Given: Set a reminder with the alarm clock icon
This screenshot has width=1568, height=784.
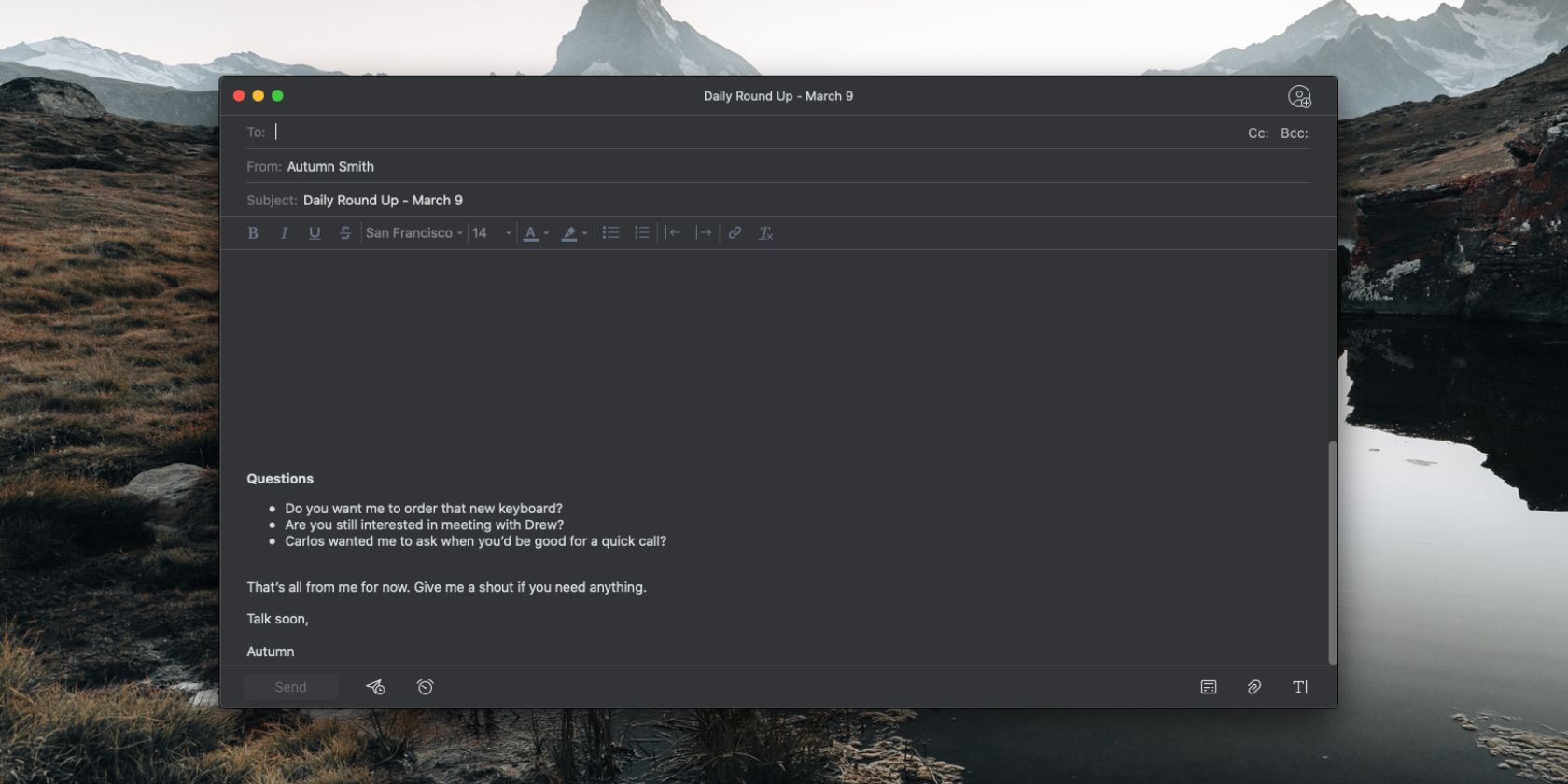Looking at the screenshot, I should point(425,687).
